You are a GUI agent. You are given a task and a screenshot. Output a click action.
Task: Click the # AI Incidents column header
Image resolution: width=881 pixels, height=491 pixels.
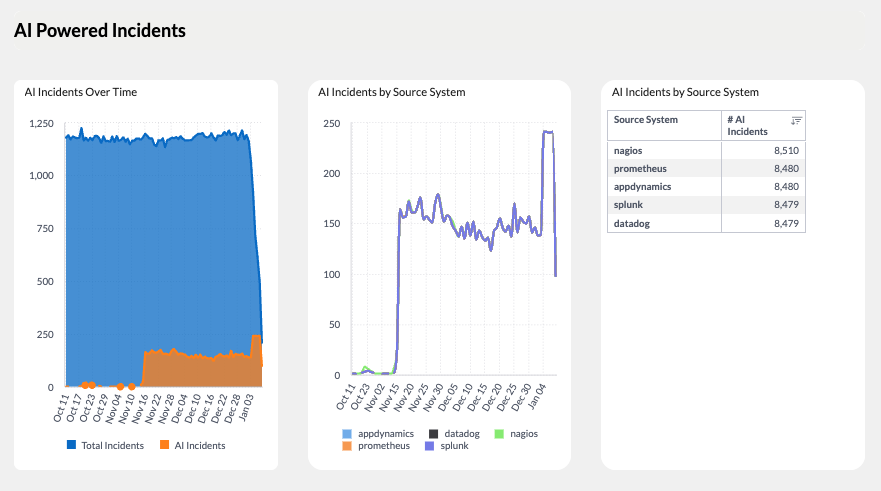[763, 125]
